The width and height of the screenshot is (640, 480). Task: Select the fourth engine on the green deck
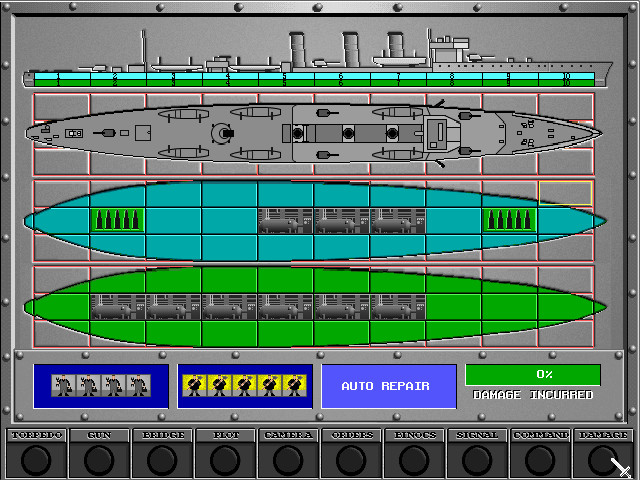tap(285, 307)
